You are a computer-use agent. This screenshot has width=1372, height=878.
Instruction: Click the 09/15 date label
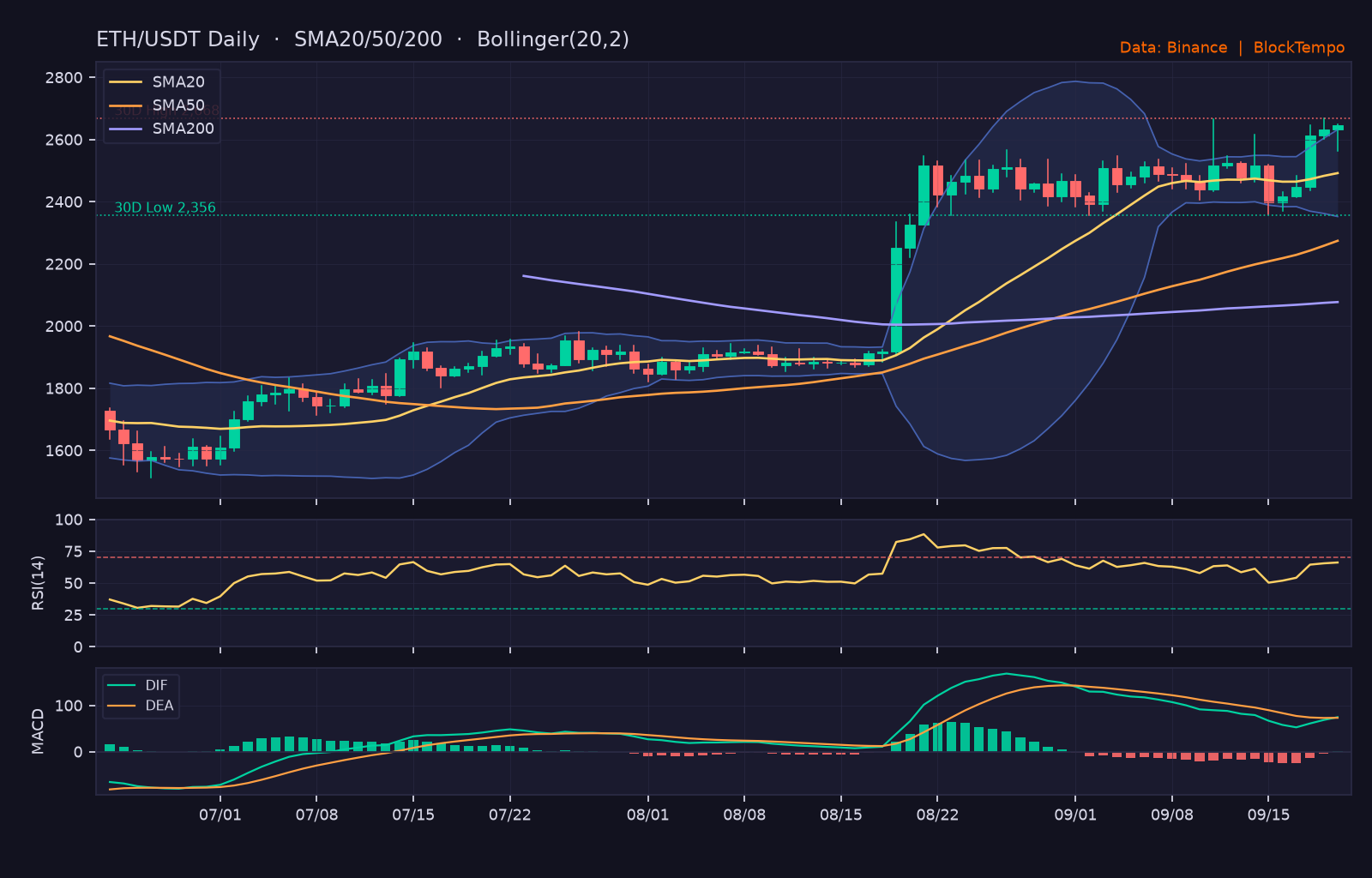(x=1269, y=815)
